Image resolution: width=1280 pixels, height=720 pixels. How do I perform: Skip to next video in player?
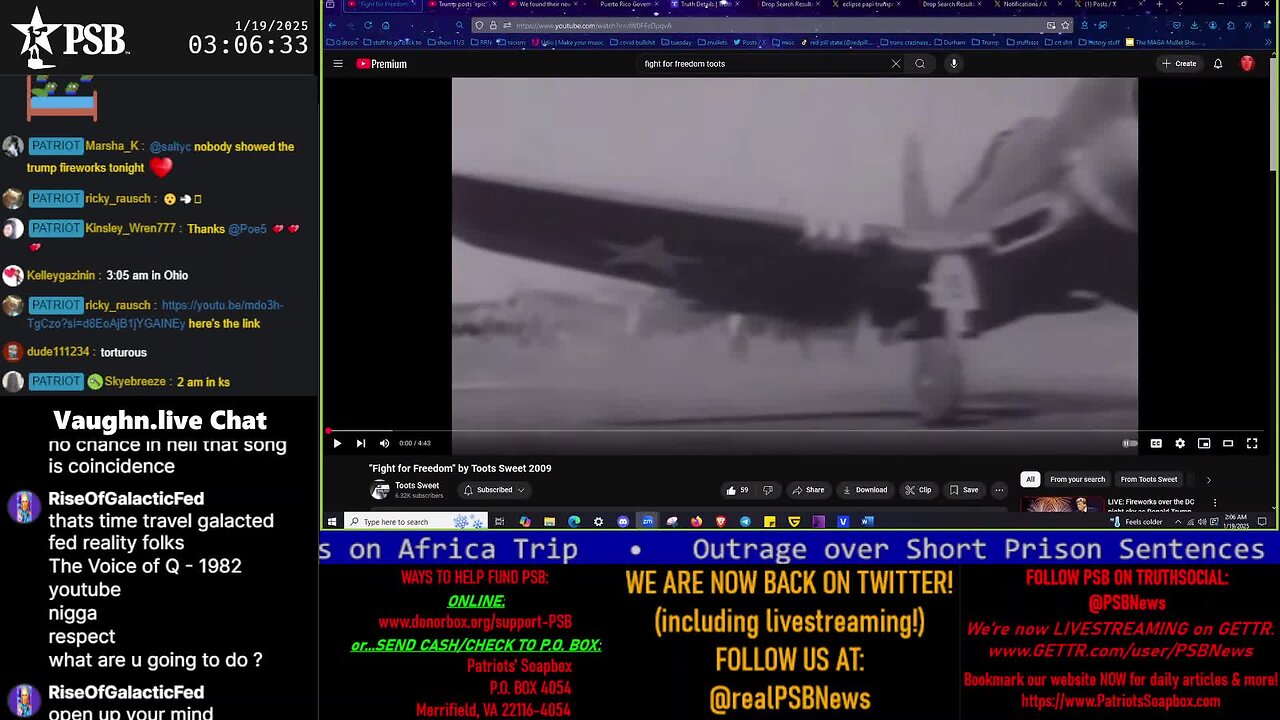pyautogui.click(x=361, y=443)
